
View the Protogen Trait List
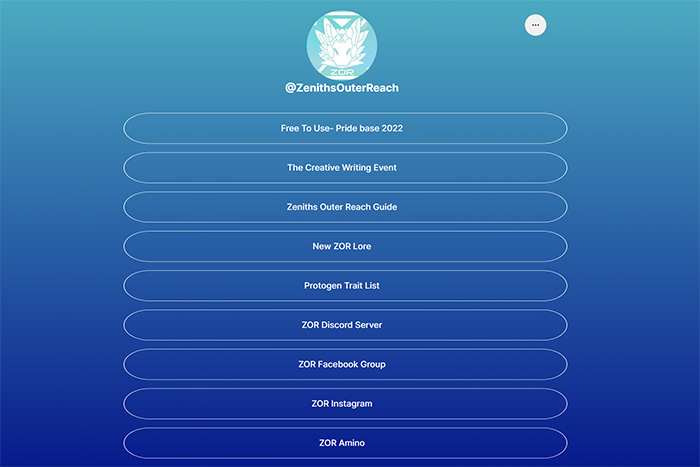point(345,285)
